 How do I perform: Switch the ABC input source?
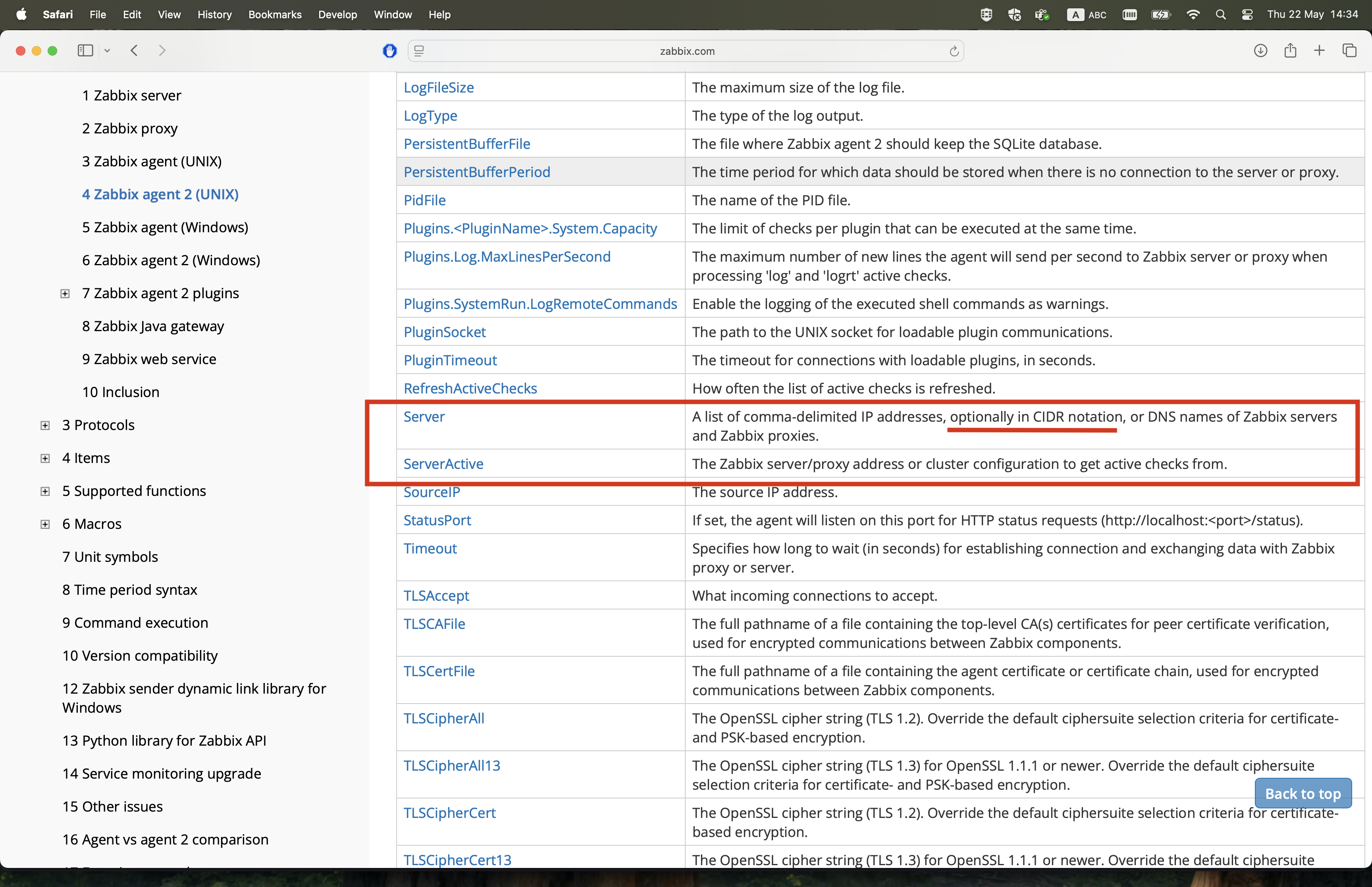pyautogui.click(x=1087, y=14)
